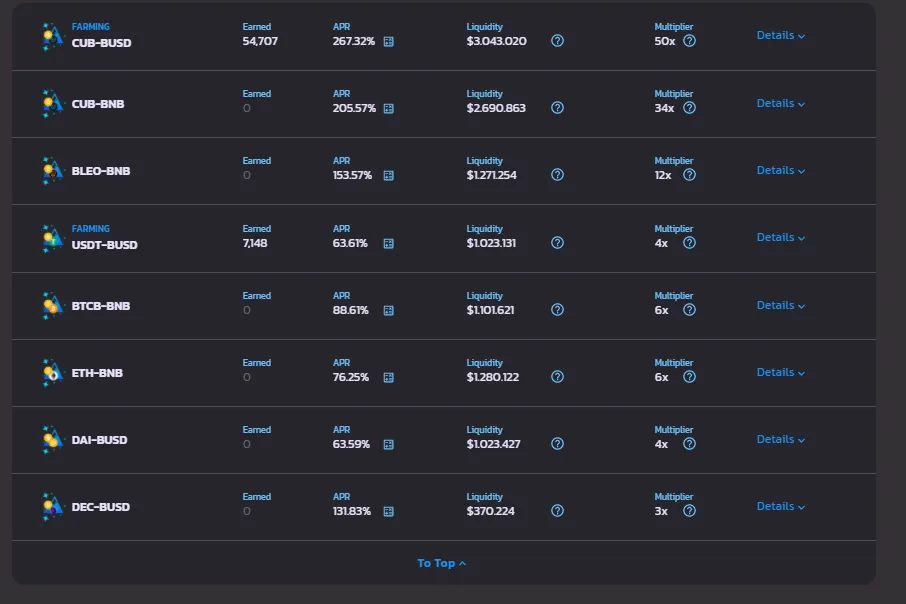Click the BLEO-BNB token pair icon
906x604 pixels.
(x=52, y=171)
